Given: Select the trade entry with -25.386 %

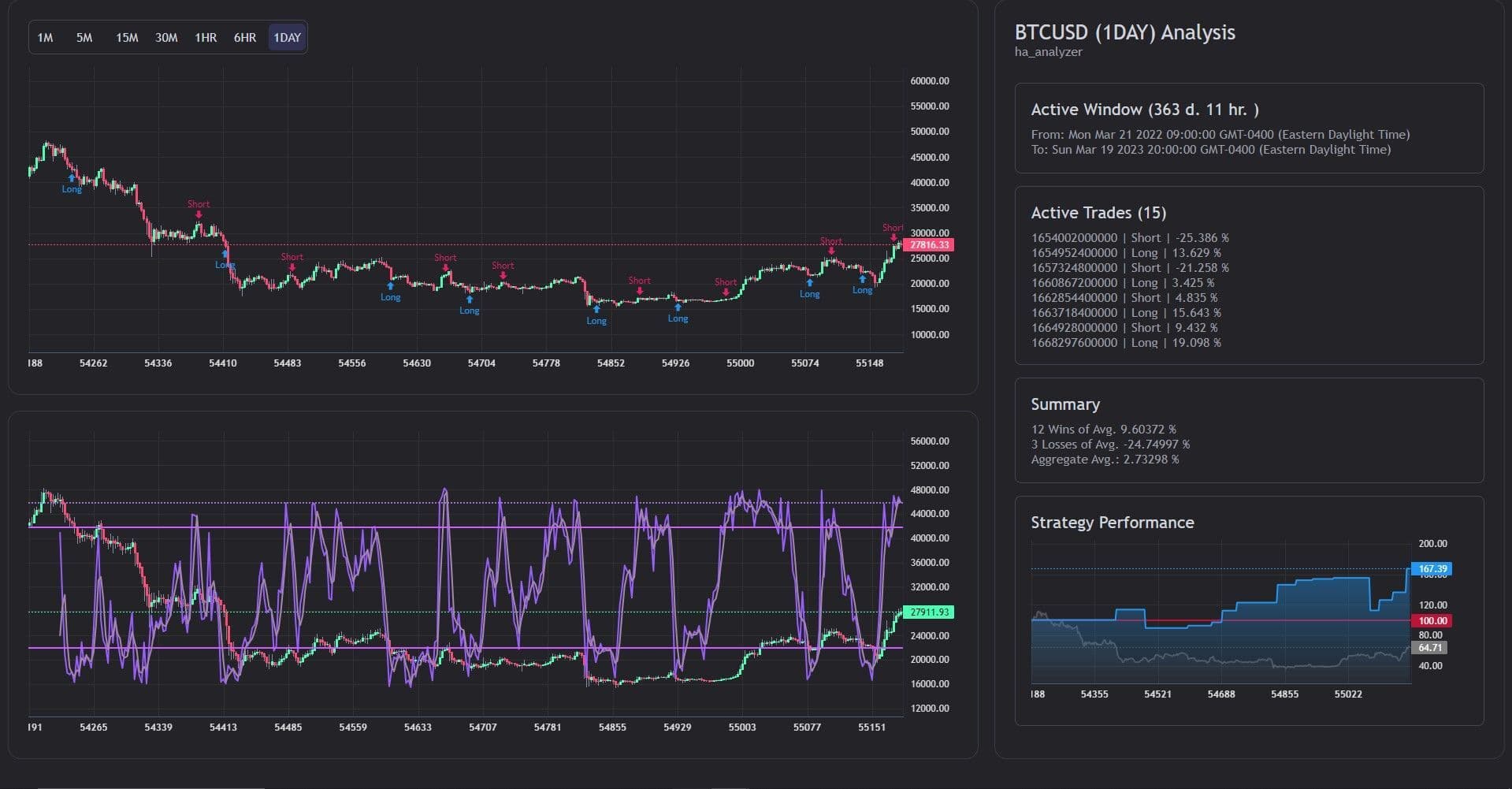Looking at the screenshot, I should (x=1129, y=238).
